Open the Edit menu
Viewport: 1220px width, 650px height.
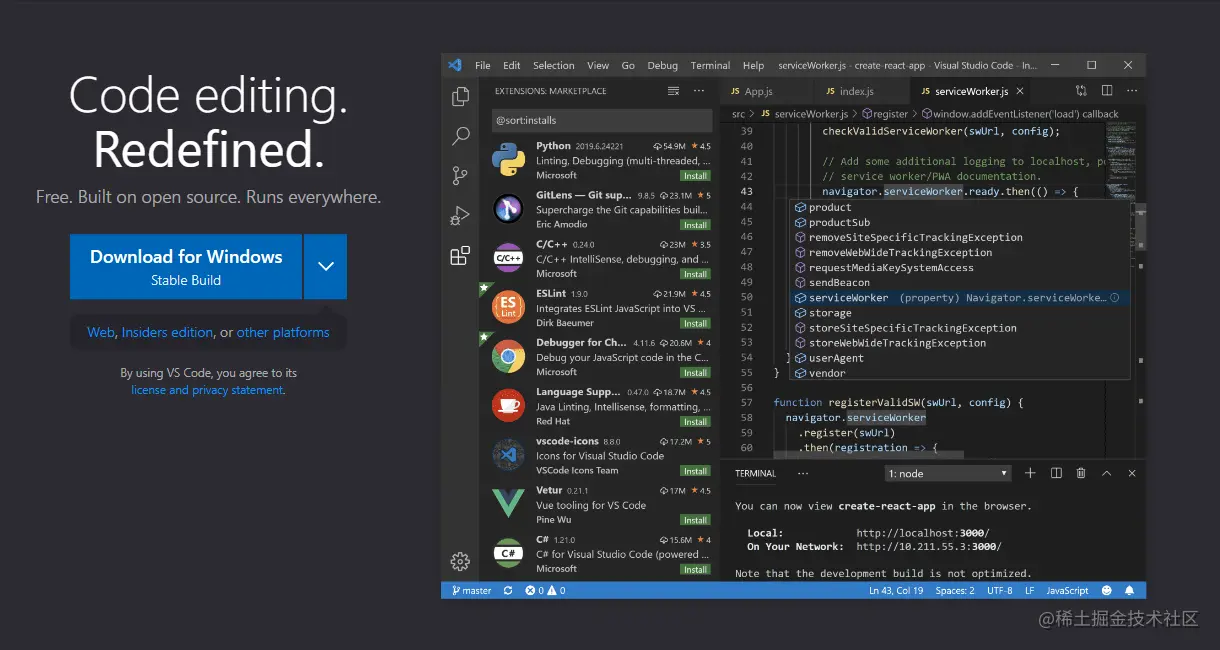point(512,65)
